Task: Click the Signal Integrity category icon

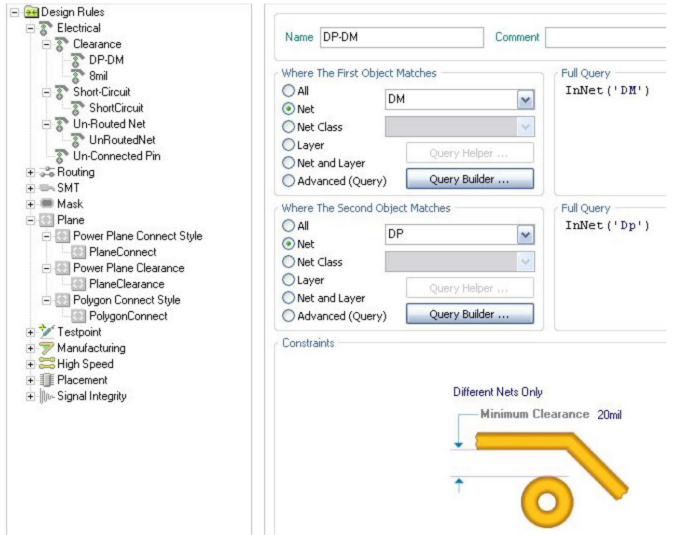Action: pos(46,396)
